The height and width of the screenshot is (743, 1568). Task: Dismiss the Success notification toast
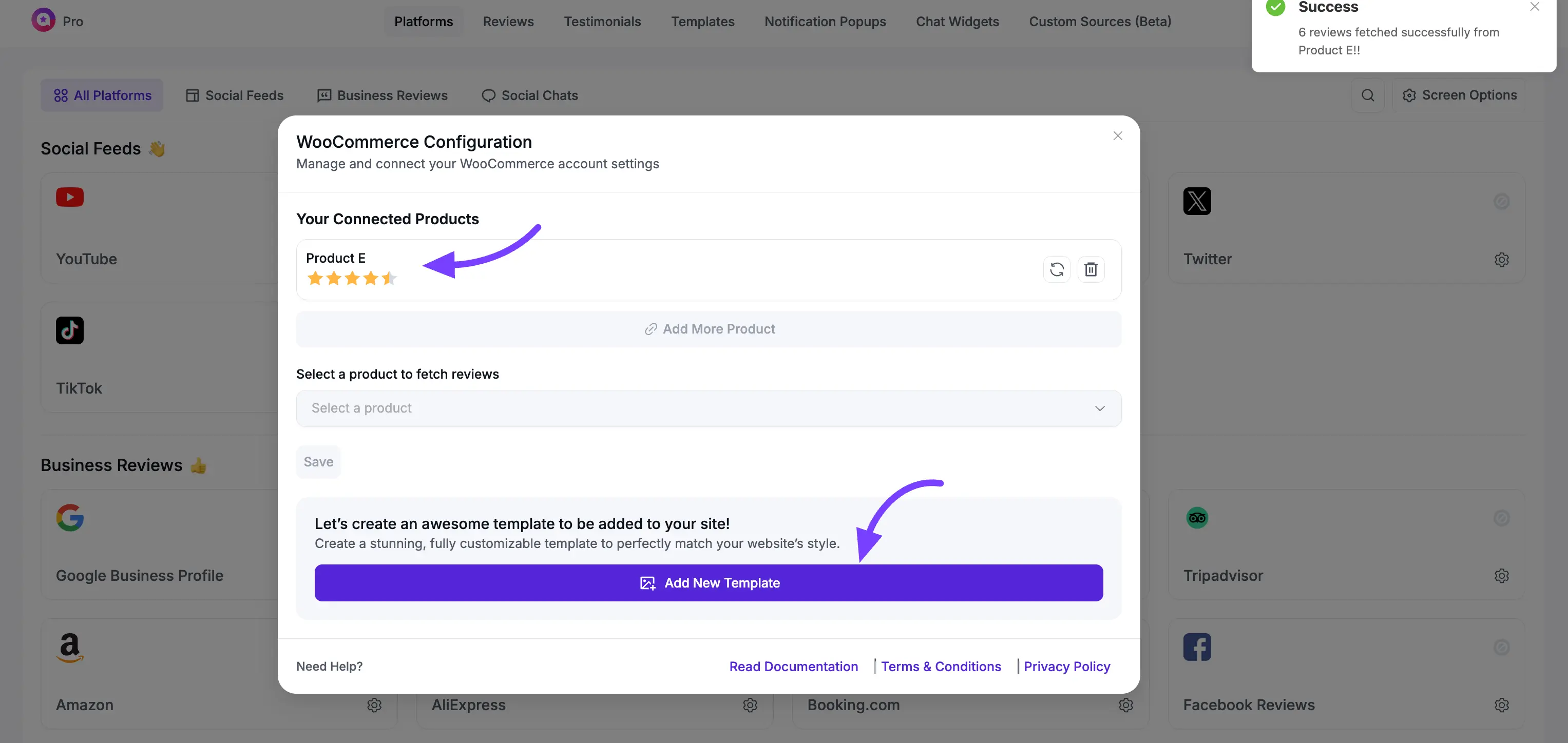point(1534,7)
